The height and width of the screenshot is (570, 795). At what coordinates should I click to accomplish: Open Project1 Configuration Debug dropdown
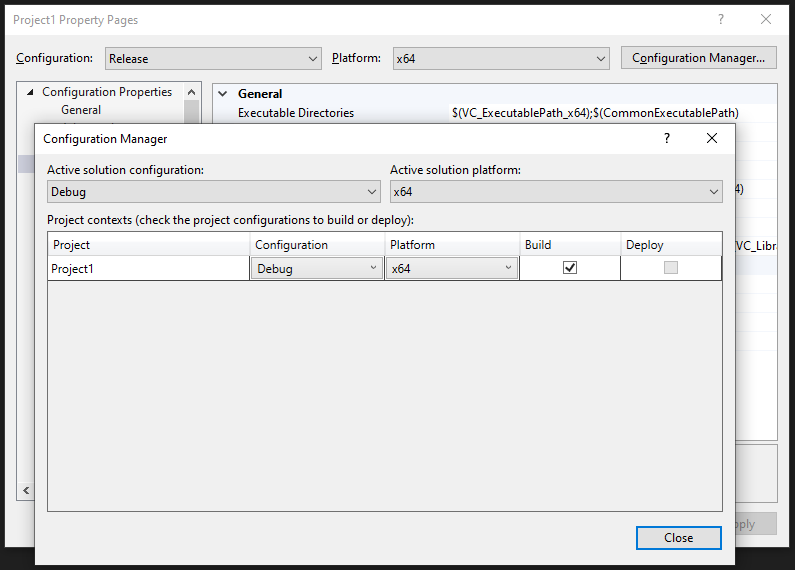coord(317,268)
